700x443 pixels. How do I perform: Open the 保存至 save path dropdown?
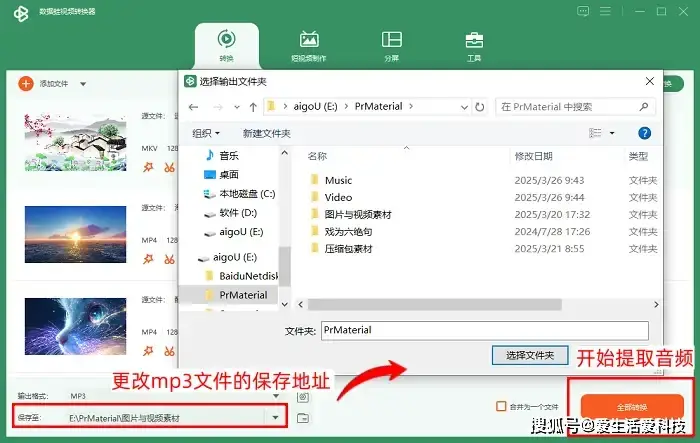pos(275,417)
